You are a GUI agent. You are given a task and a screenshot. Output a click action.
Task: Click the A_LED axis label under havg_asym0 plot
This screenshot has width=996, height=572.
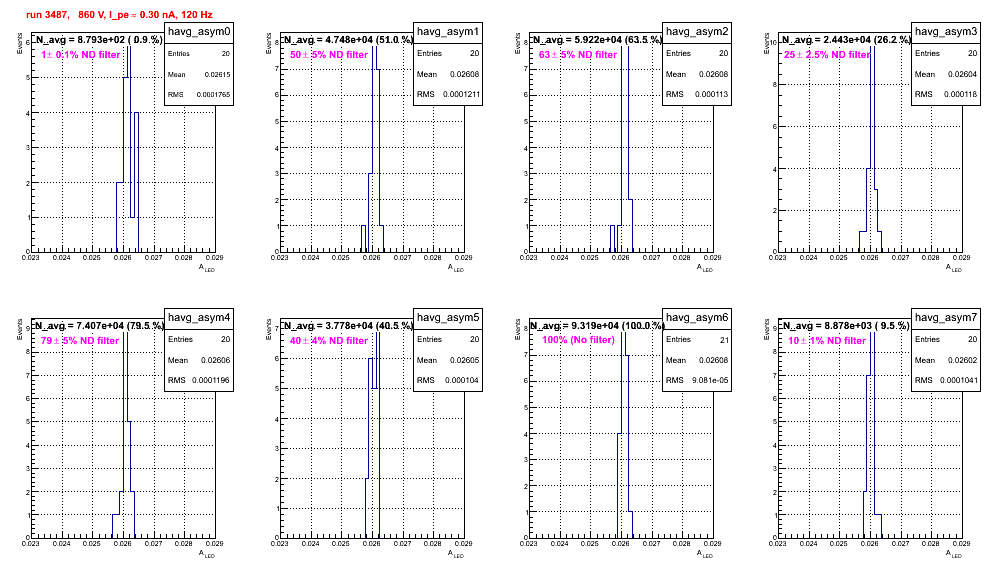[x=207, y=268]
